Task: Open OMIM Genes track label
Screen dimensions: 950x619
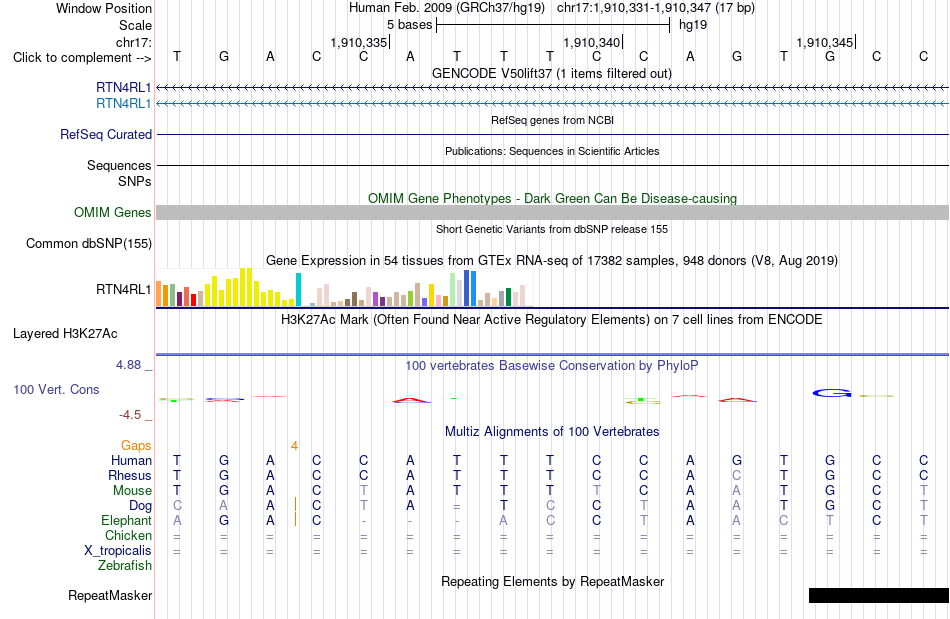Action: tap(113, 213)
